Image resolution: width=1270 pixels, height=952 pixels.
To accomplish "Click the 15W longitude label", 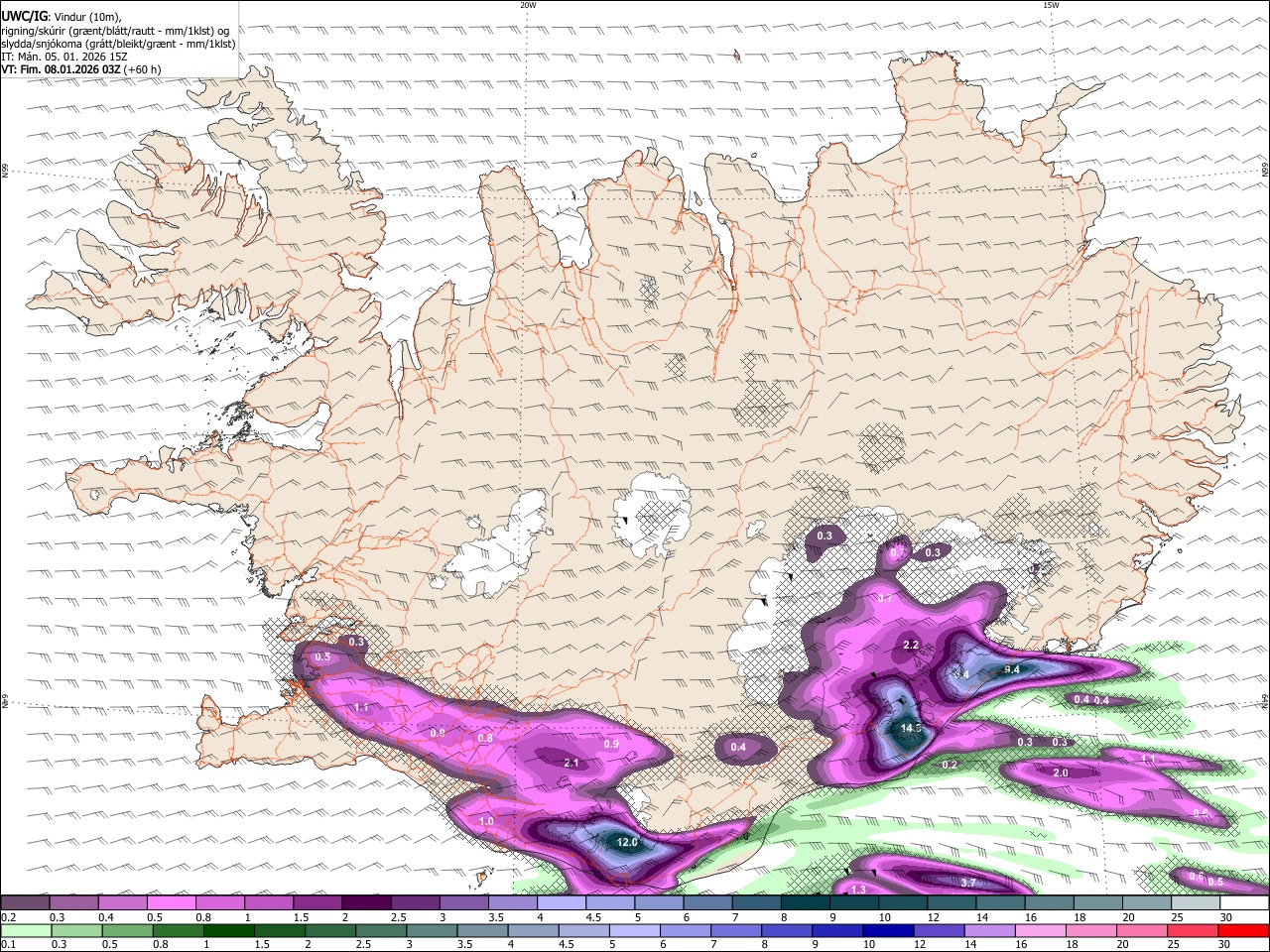I will pyautogui.click(x=1051, y=4).
